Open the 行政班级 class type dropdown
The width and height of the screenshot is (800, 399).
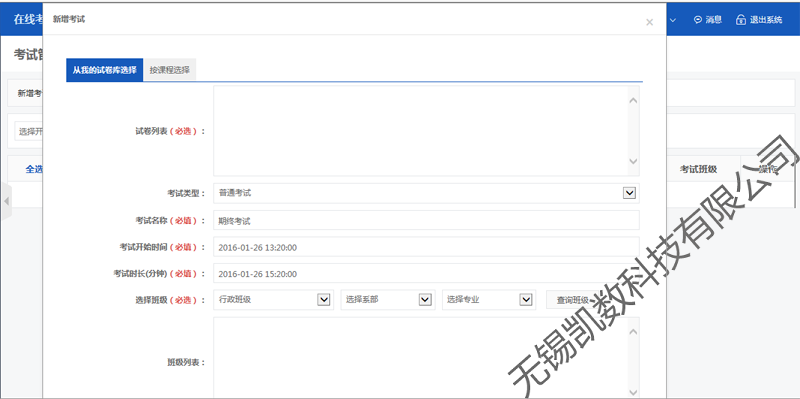273,300
